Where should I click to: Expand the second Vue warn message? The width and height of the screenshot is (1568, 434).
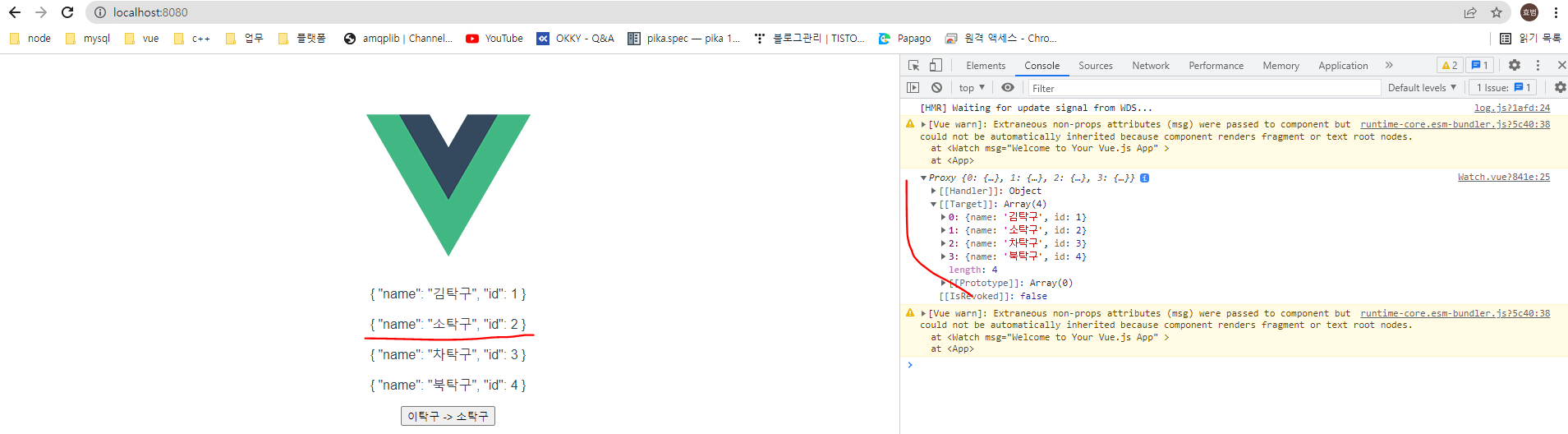[923, 313]
